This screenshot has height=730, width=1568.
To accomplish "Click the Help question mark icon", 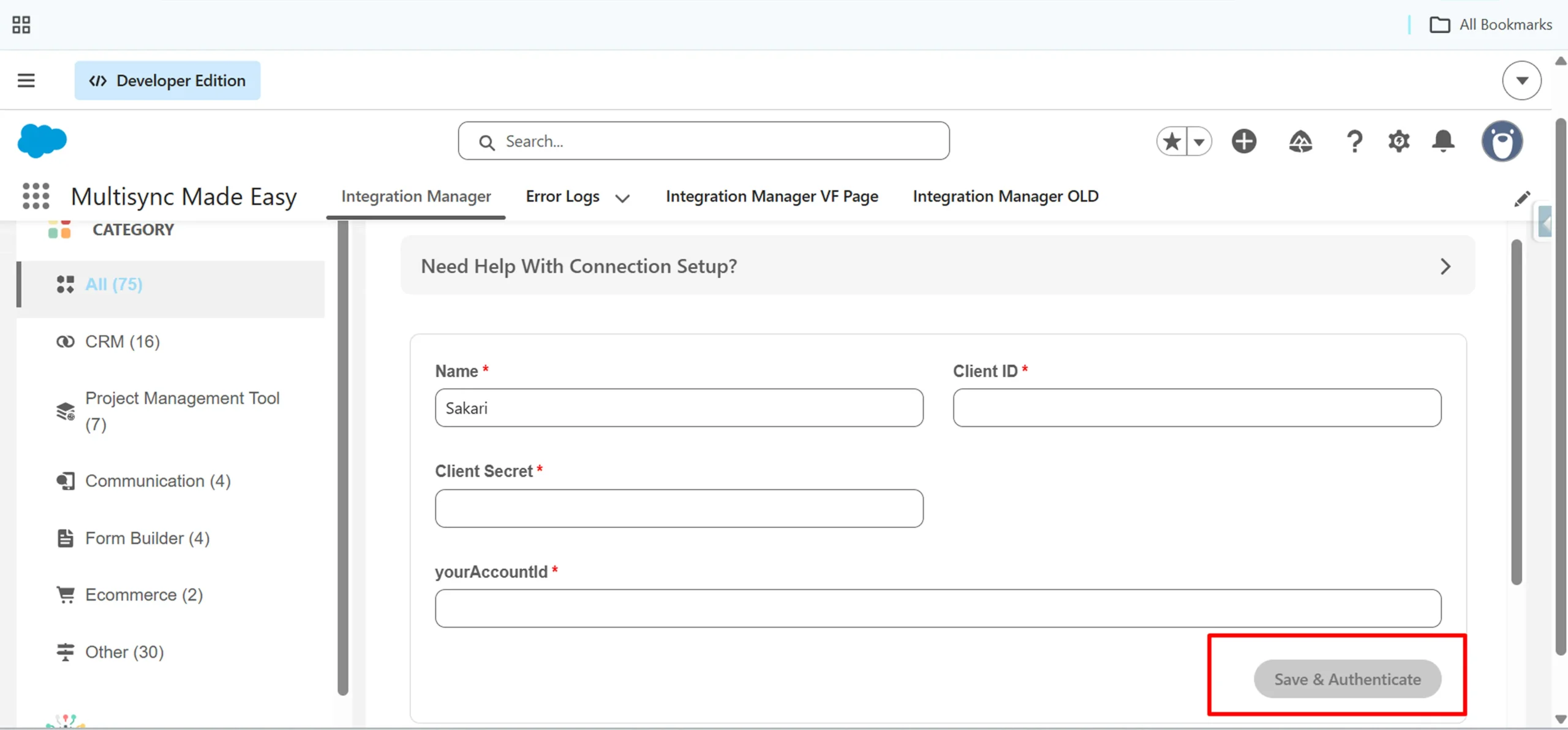I will (x=1354, y=141).
